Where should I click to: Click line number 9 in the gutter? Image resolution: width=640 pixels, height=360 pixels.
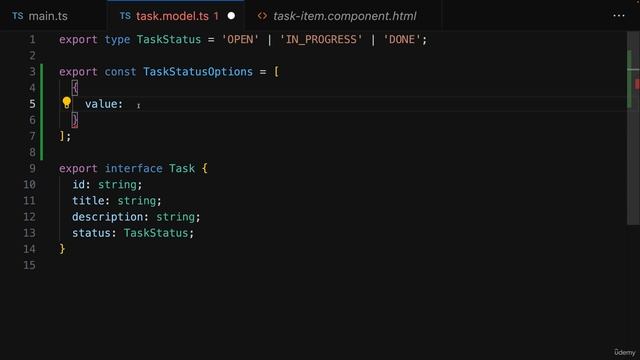[x=32, y=169]
